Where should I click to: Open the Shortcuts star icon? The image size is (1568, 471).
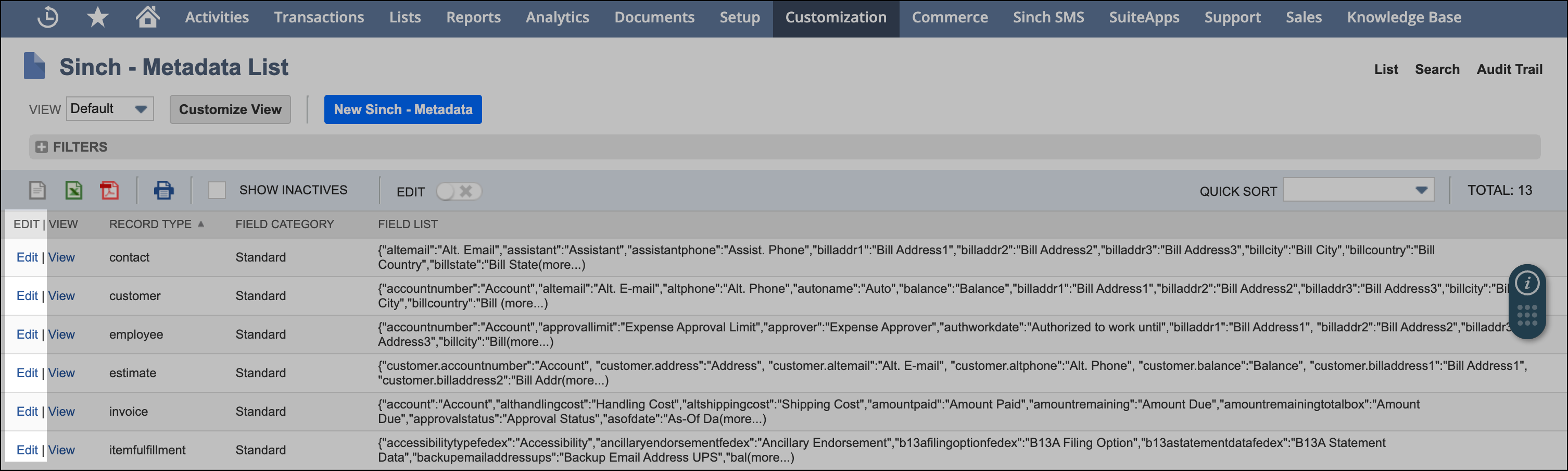point(97,17)
